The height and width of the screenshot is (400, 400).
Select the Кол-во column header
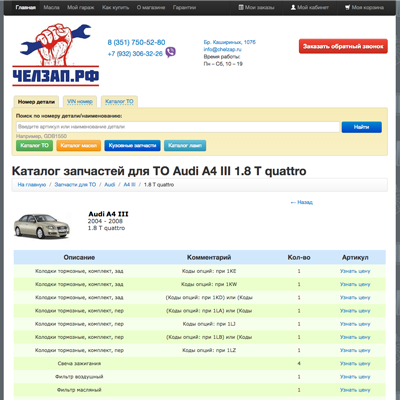click(299, 257)
